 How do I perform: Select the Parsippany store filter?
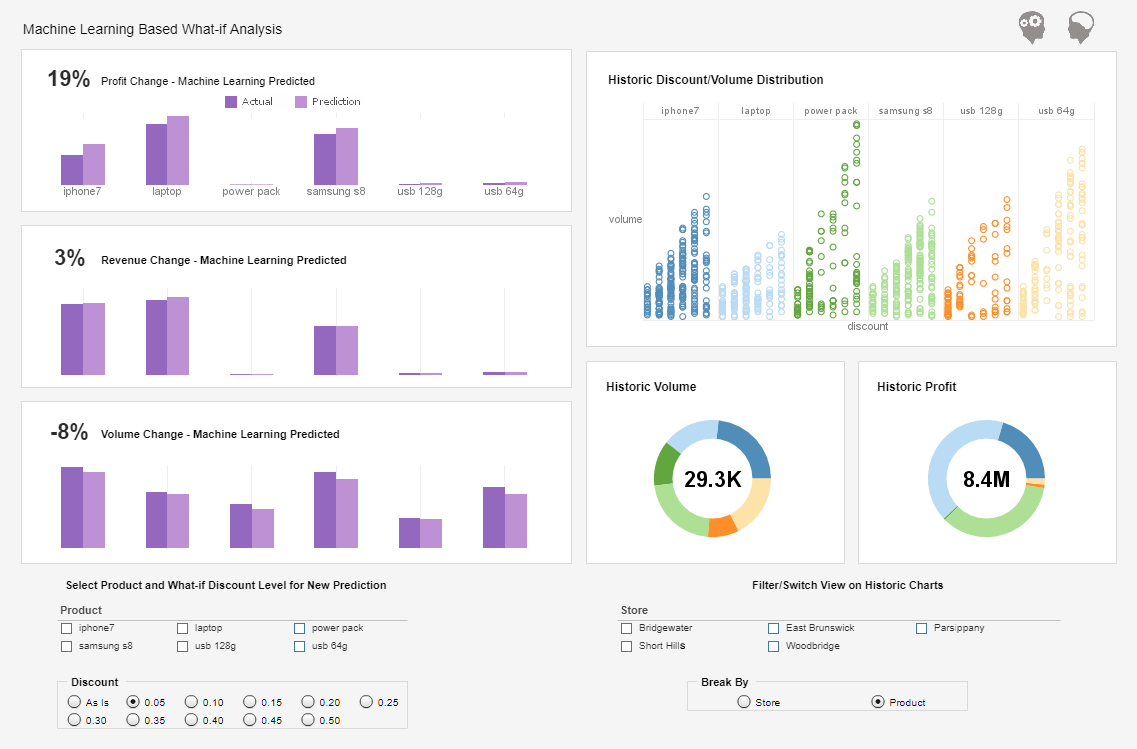point(921,629)
